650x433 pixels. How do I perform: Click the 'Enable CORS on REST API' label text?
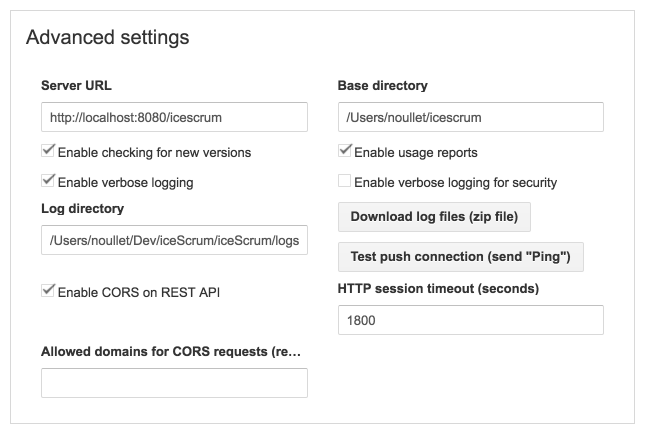pyautogui.click(x=139, y=292)
